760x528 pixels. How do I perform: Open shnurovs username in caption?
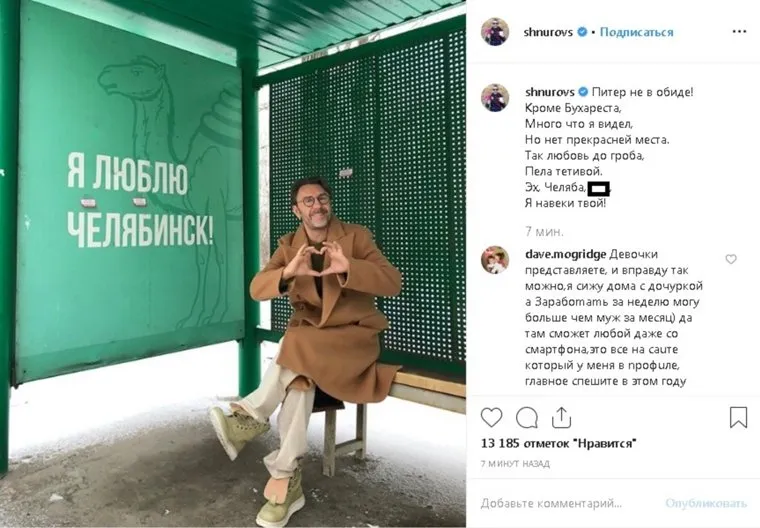550,92
